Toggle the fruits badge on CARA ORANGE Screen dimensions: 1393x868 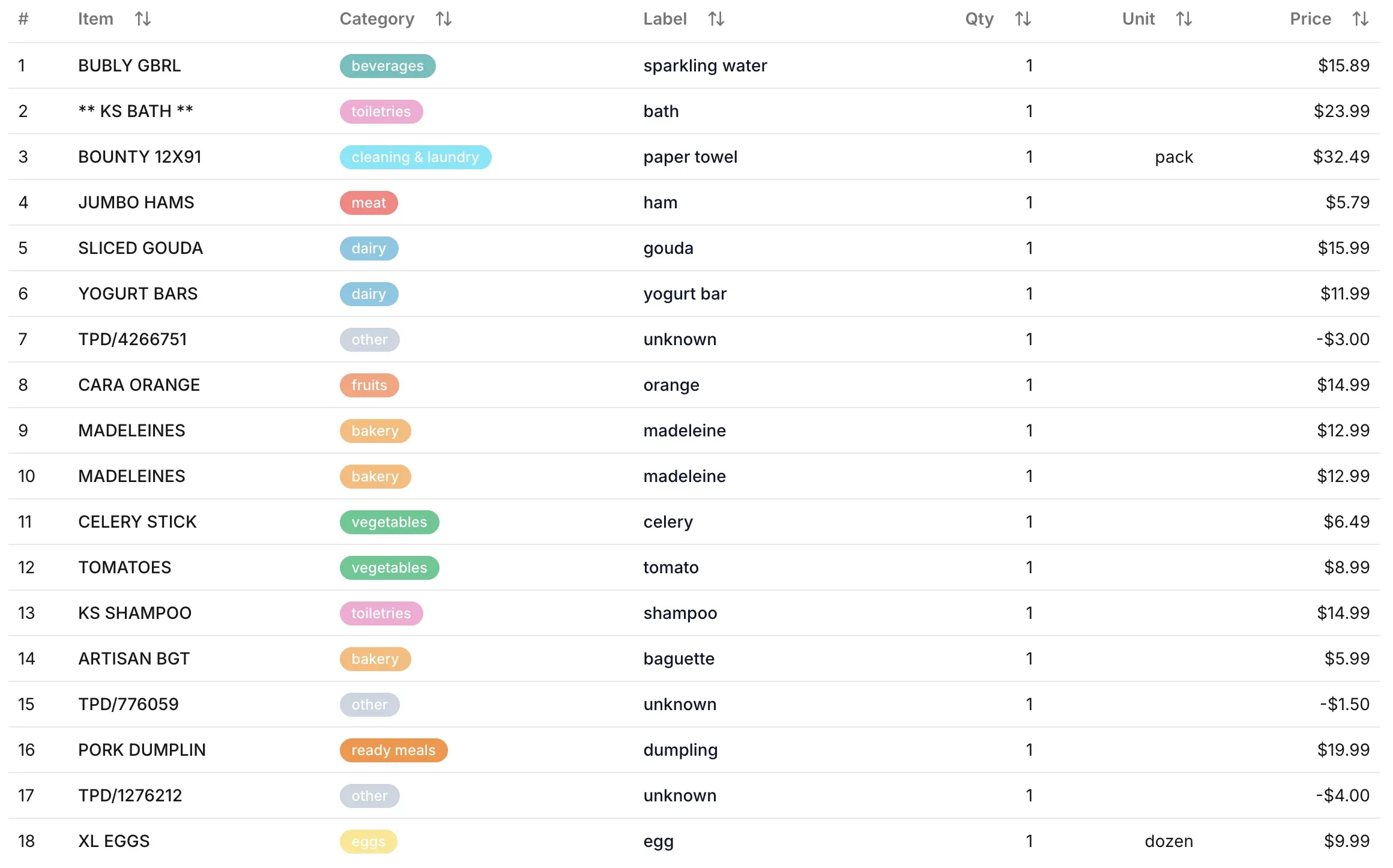(369, 385)
